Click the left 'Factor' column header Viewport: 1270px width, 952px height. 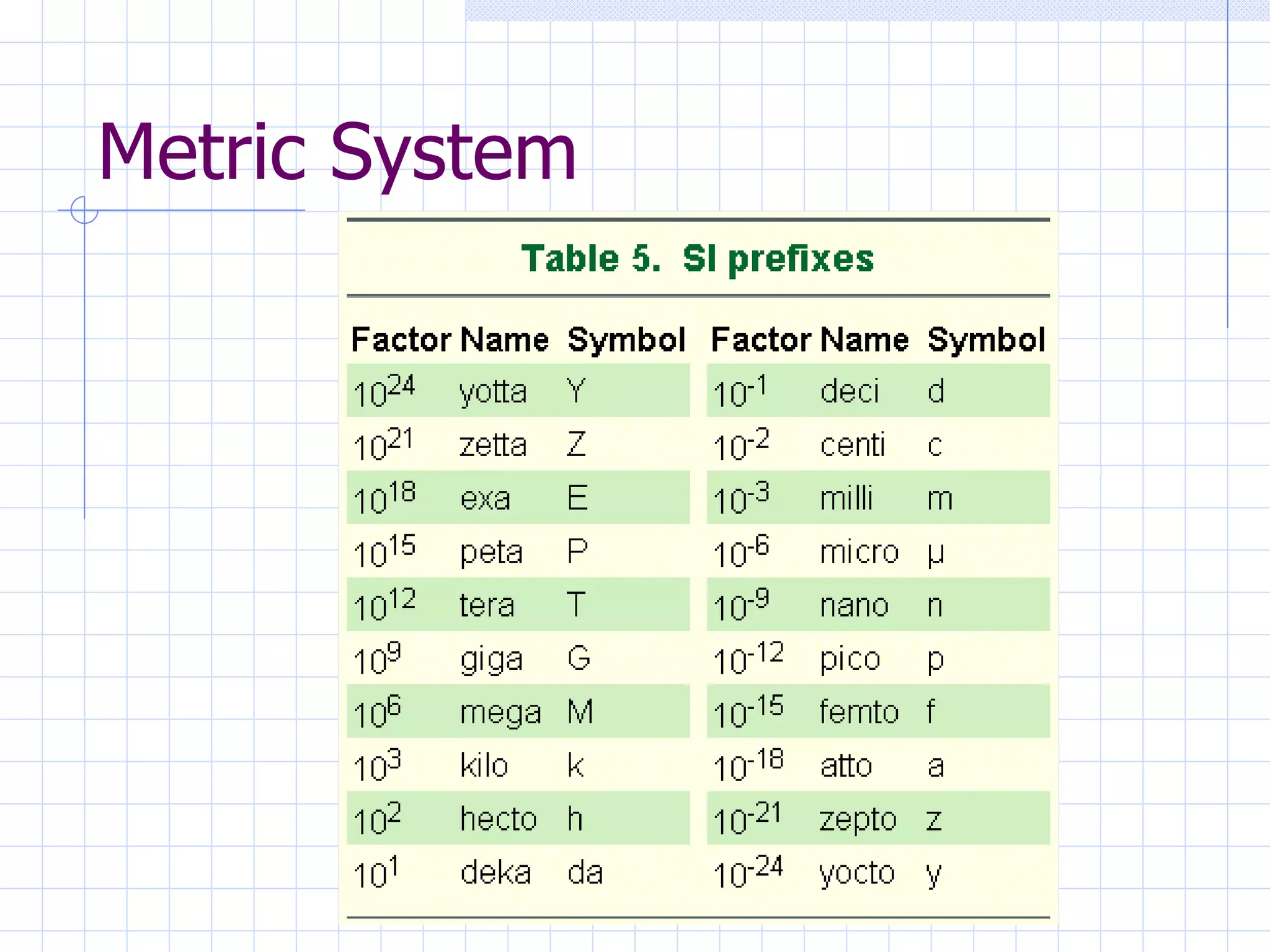click(401, 340)
